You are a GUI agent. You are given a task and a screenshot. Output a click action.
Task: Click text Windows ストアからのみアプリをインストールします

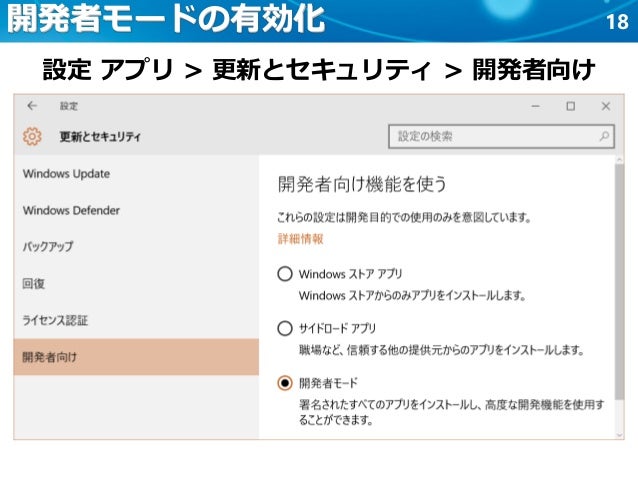411,295
